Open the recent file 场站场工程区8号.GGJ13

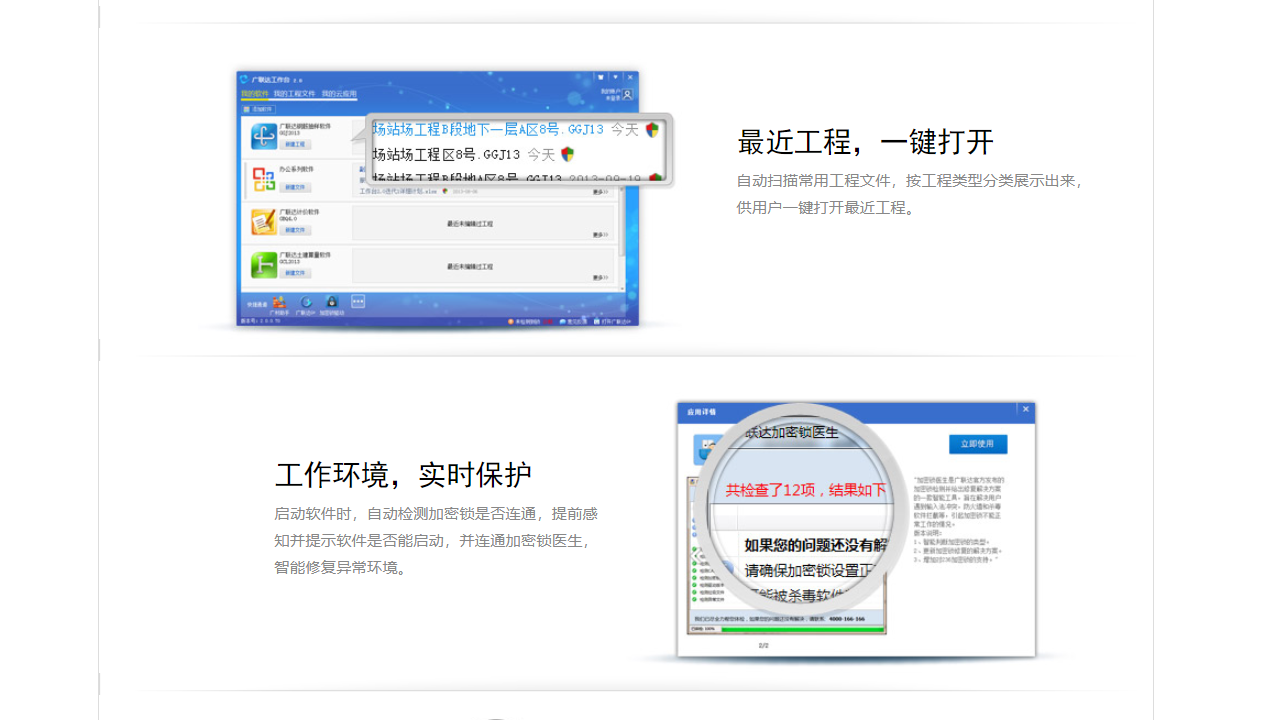(x=445, y=154)
